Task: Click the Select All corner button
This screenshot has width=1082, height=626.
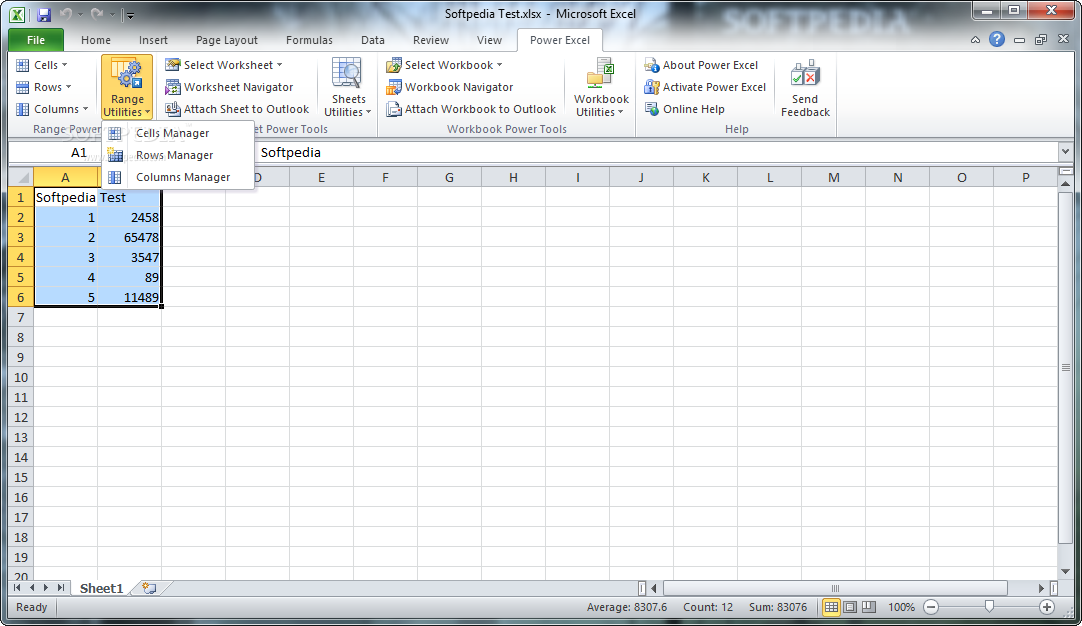Action: [x=21, y=177]
